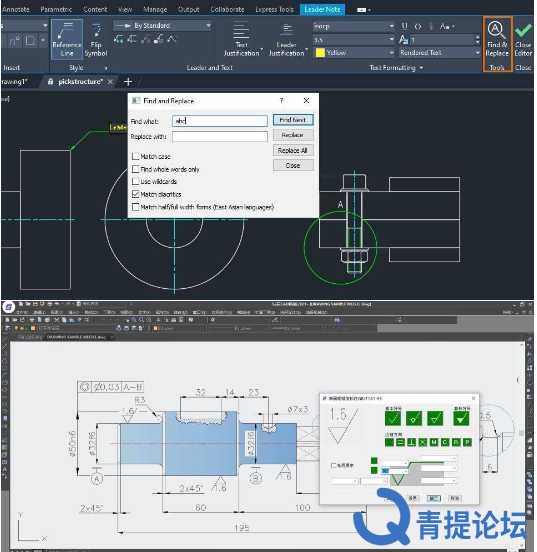This screenshot has height=552, width=537.
Task: Open the Manage ribbon tab
Action: tap(155, 10)
